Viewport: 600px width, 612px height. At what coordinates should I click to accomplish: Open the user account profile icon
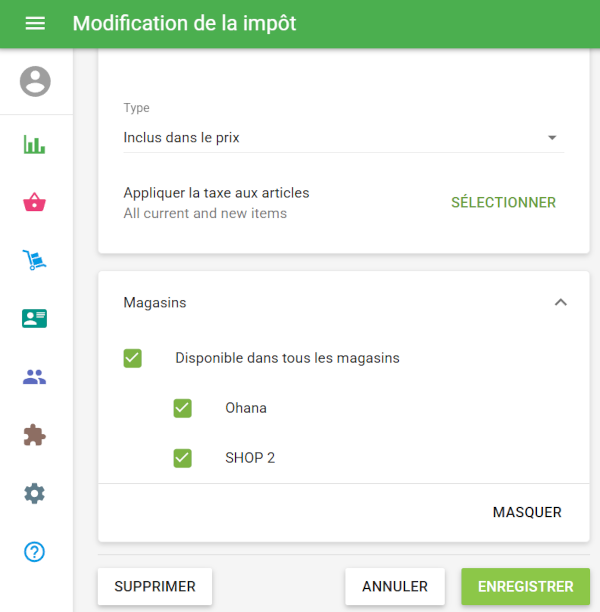[35, 81]
